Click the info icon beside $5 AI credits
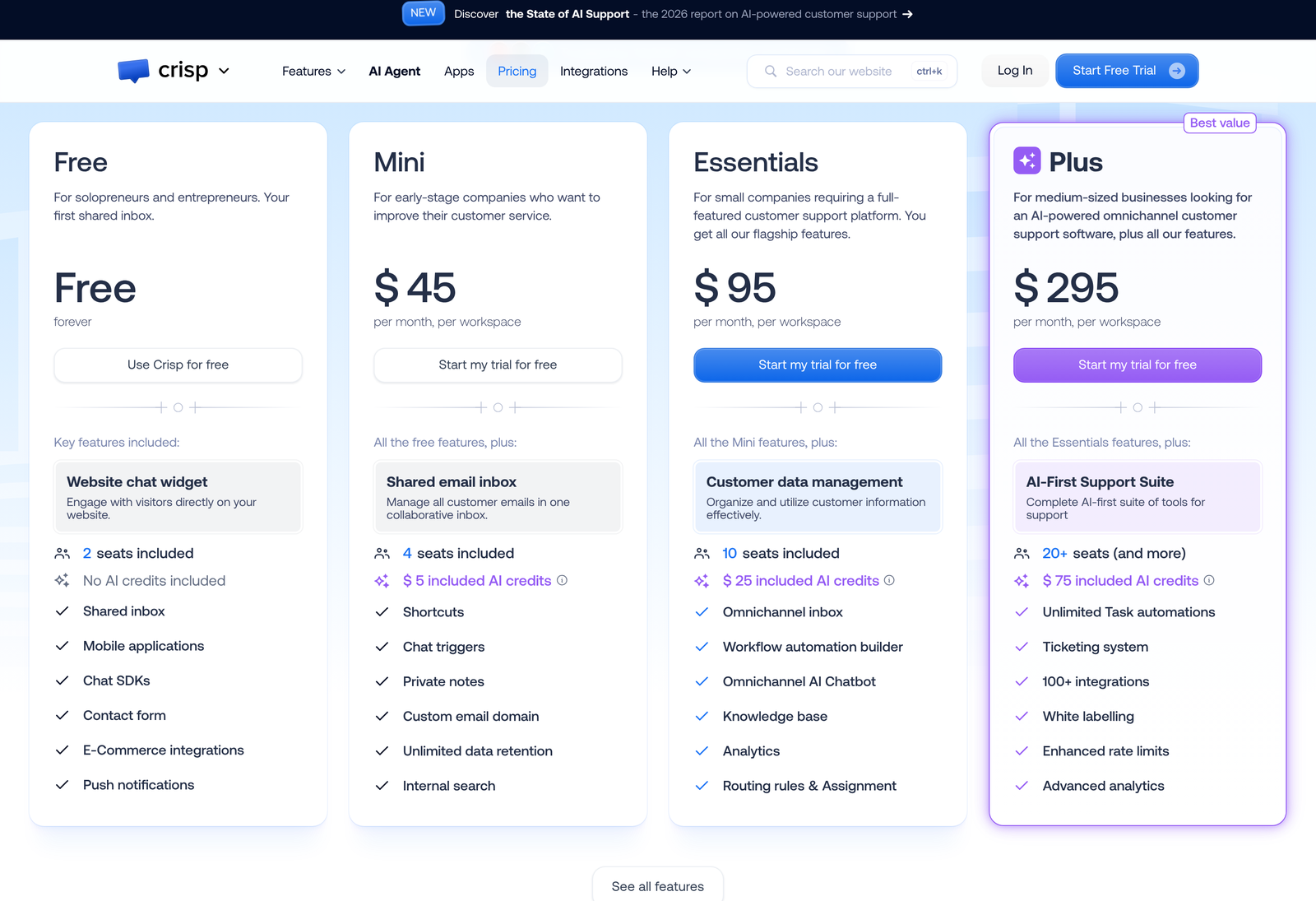This screenshot has width=1316, height=901. 562,580
